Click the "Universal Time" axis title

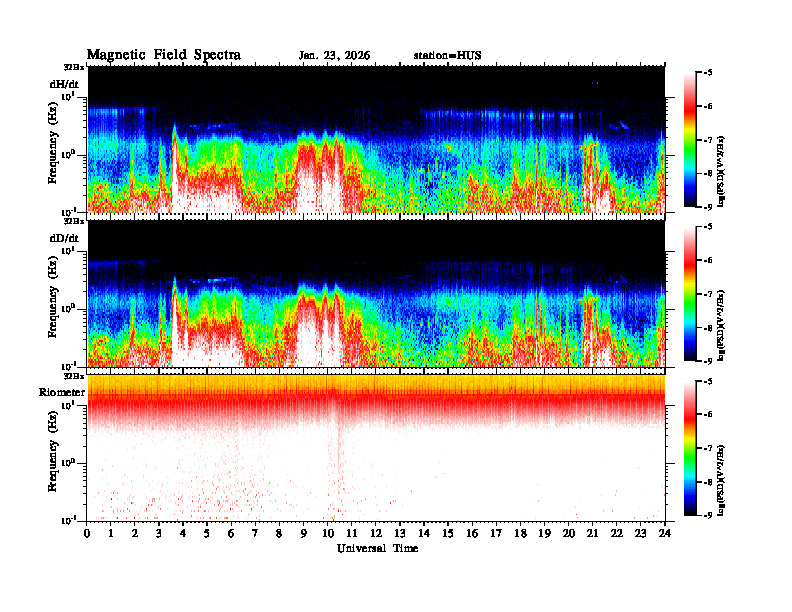point(377,548)
